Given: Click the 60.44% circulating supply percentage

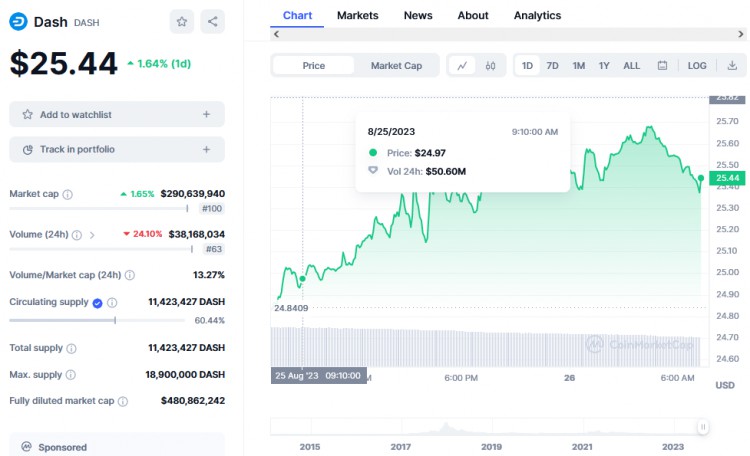Looking at the screenshot, I should point(210,320).
